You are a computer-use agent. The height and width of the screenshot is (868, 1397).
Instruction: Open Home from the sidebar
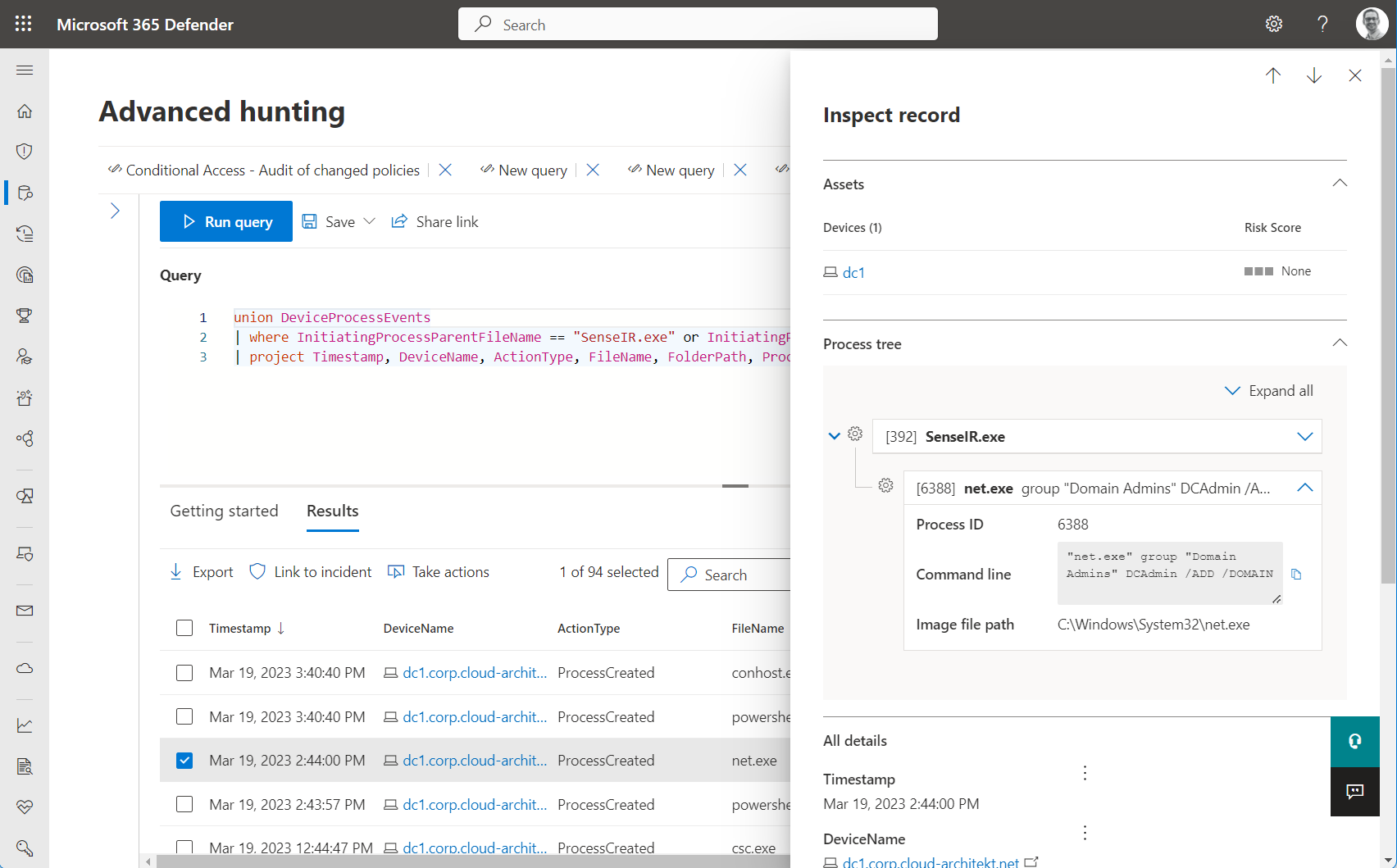[x=25, y=111]
